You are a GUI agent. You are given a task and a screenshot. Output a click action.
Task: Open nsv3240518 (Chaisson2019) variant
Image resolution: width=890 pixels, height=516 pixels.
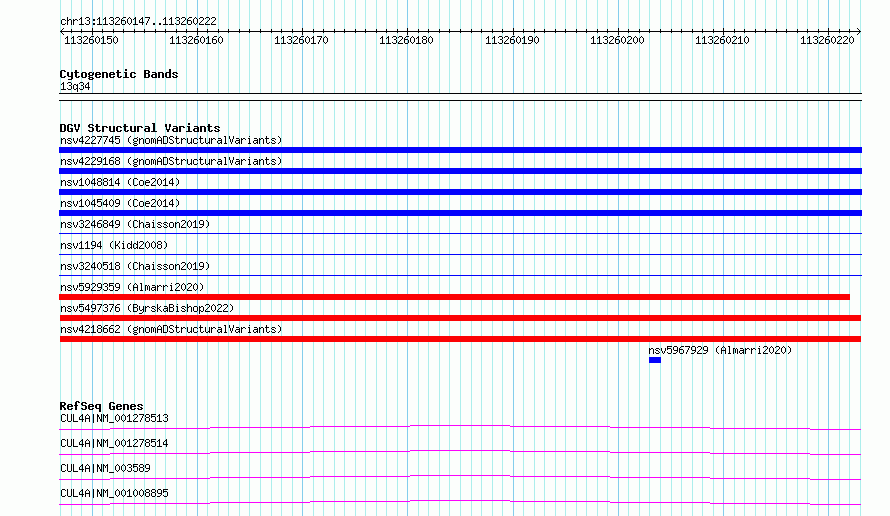tap(135, 266)
